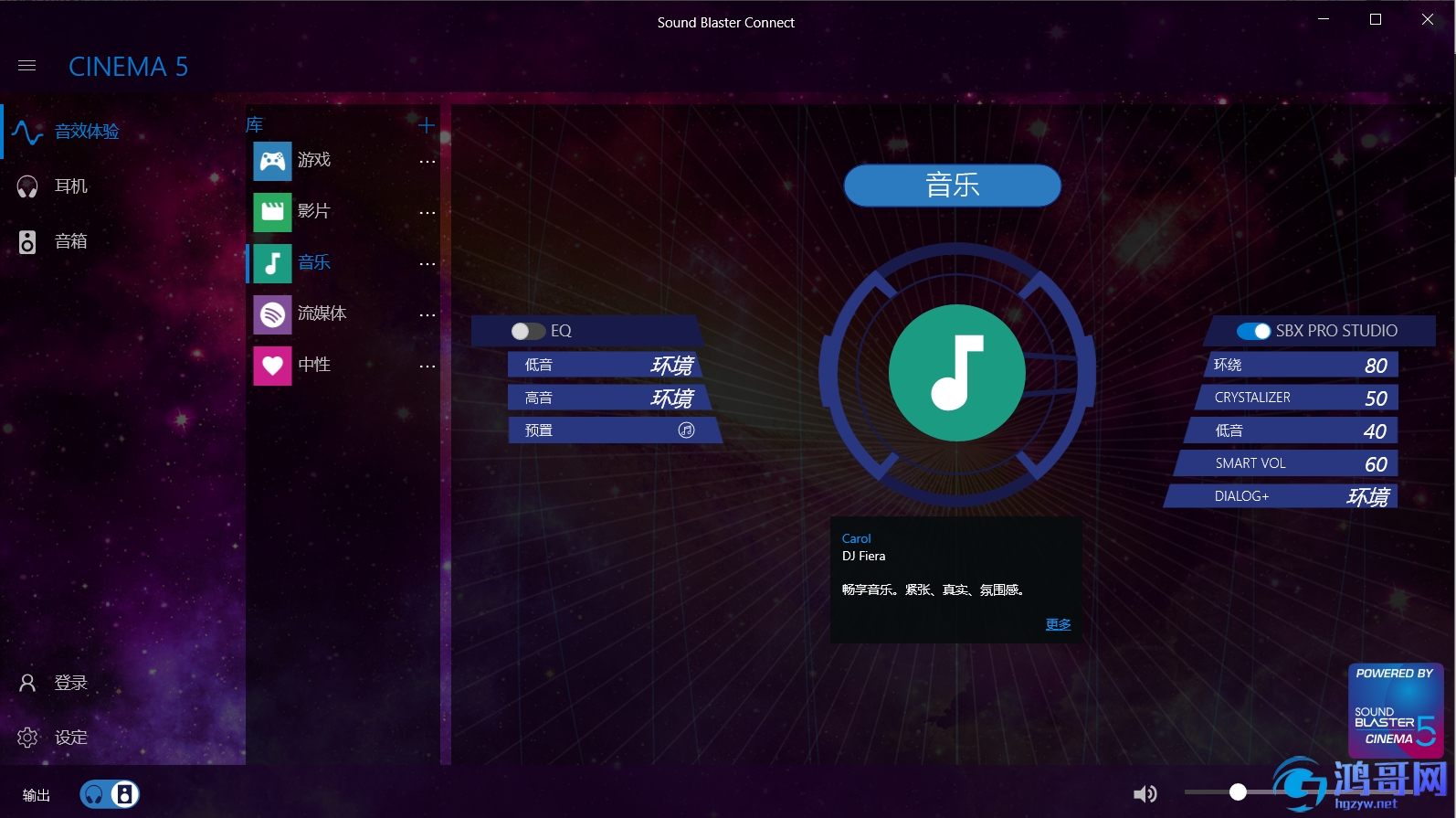Click the master volume slider knob
Image resolution: width=1456 pixels, height=818 pixels.
tap(1238, 792)
